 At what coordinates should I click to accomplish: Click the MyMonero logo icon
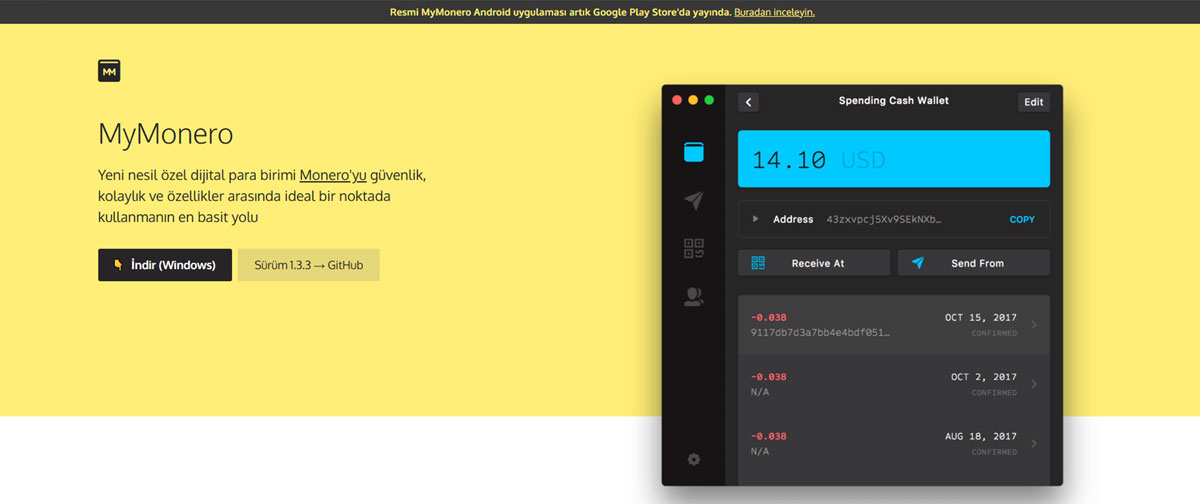[109, 71]
